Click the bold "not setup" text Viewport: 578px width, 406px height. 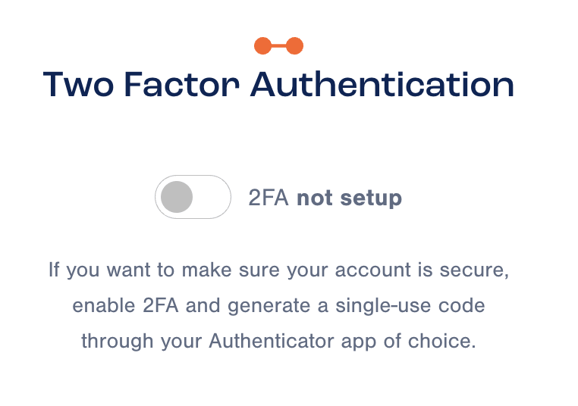pos(349,198)
